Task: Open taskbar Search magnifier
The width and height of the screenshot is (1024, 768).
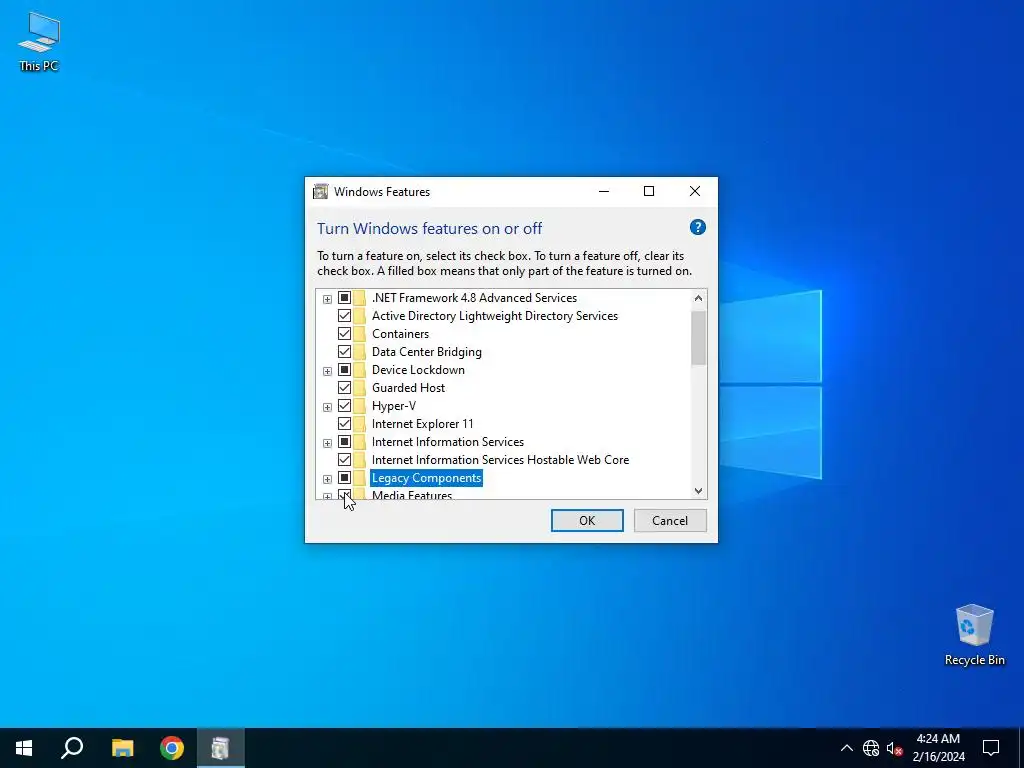Action: pos(72,748)
